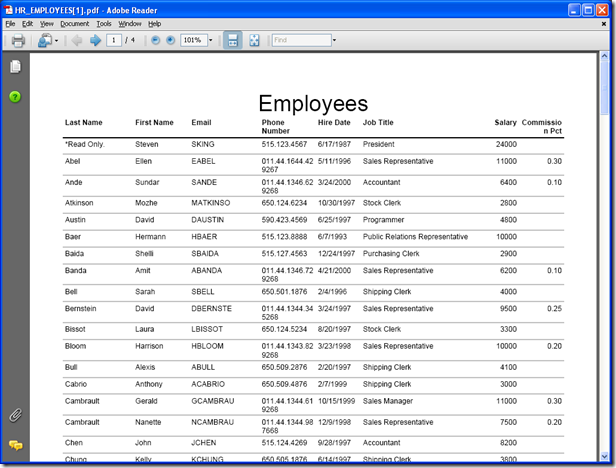The width and height of the screenshot is (616, 468).
Task: Click the vertical scrollbar thumb
Action: (x=604, y=88)
